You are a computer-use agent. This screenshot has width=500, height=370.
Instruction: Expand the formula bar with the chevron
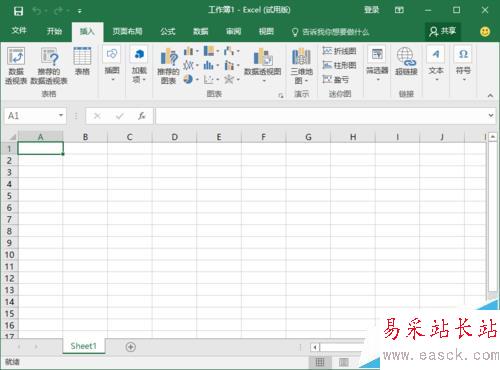[491, 115]
